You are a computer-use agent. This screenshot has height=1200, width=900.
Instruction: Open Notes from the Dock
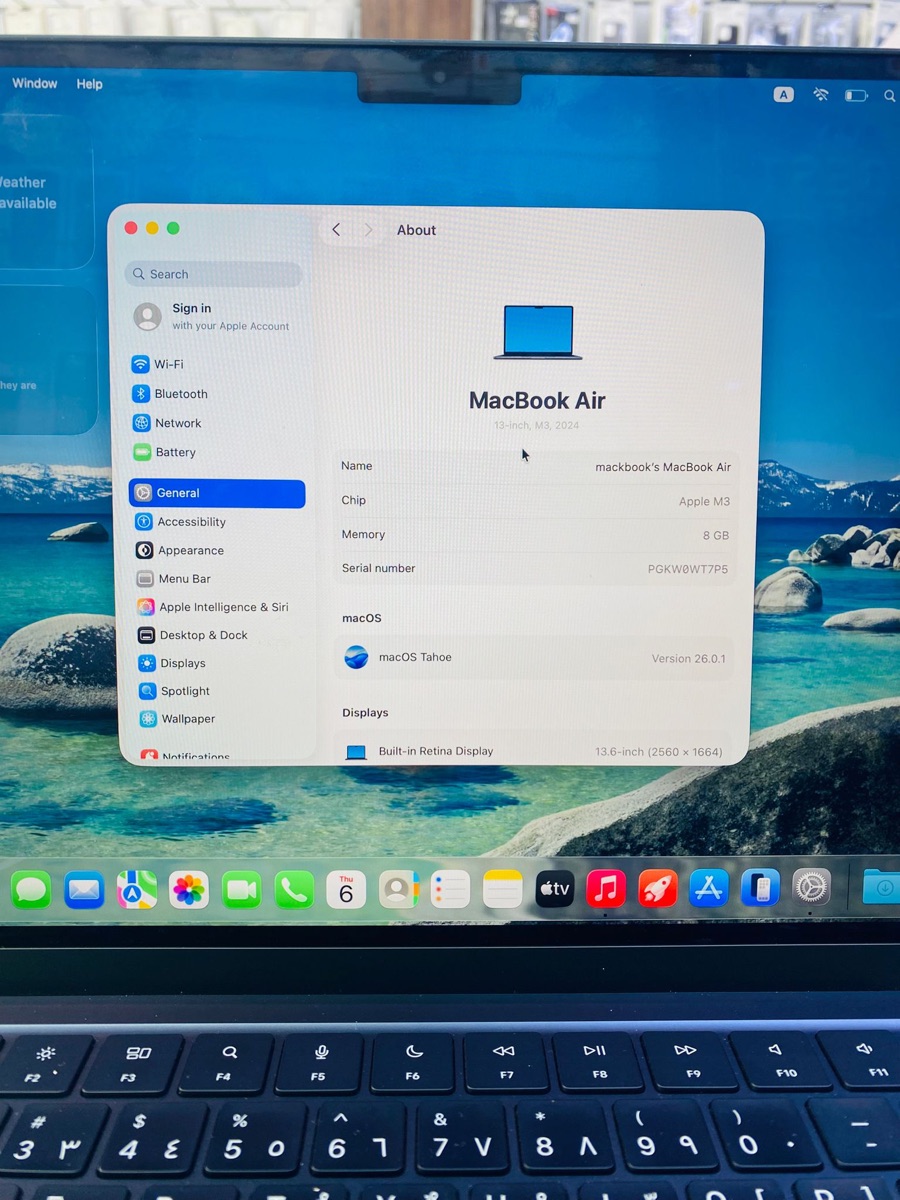tap(502, 889)
